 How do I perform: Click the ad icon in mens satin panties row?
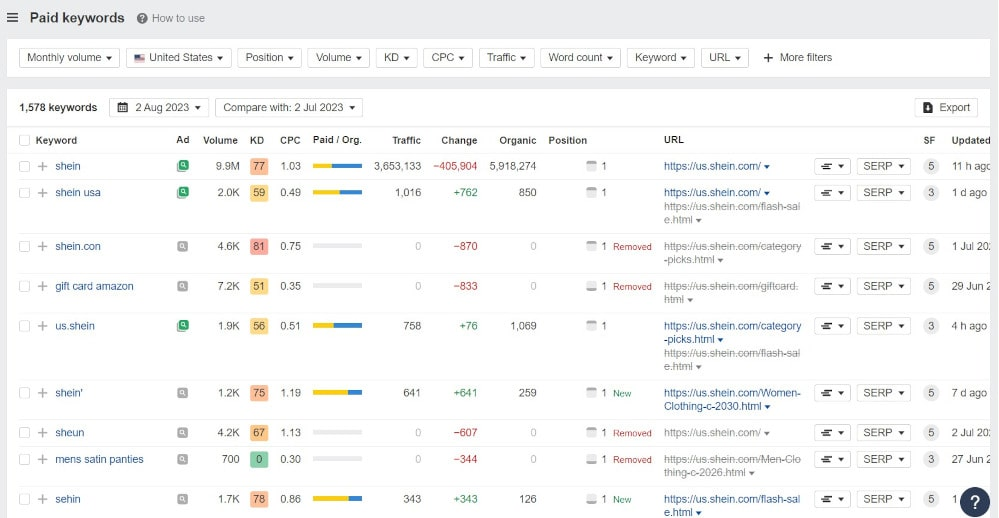point(183,459)
